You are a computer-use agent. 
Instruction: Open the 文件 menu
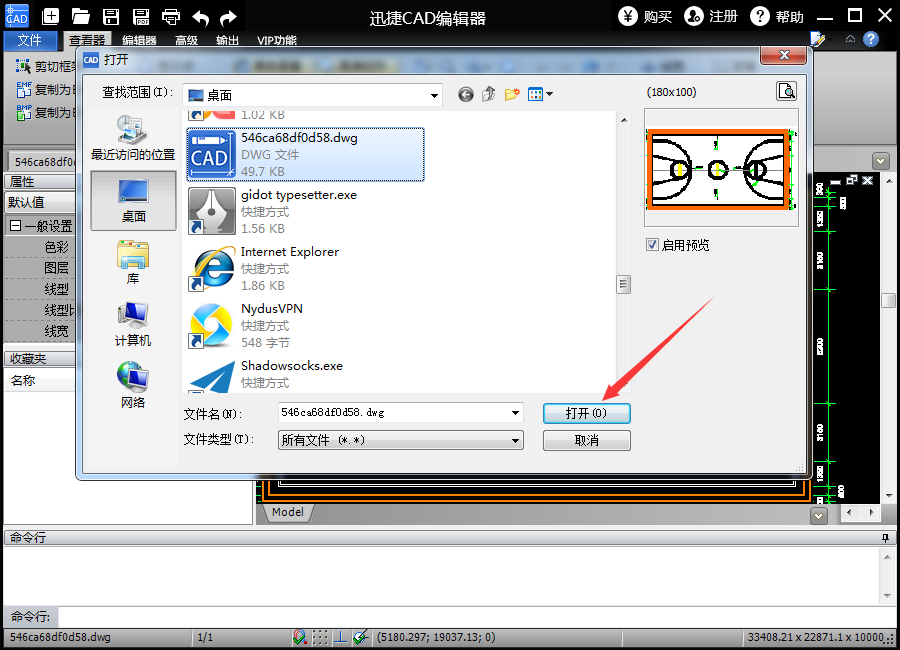30,40
